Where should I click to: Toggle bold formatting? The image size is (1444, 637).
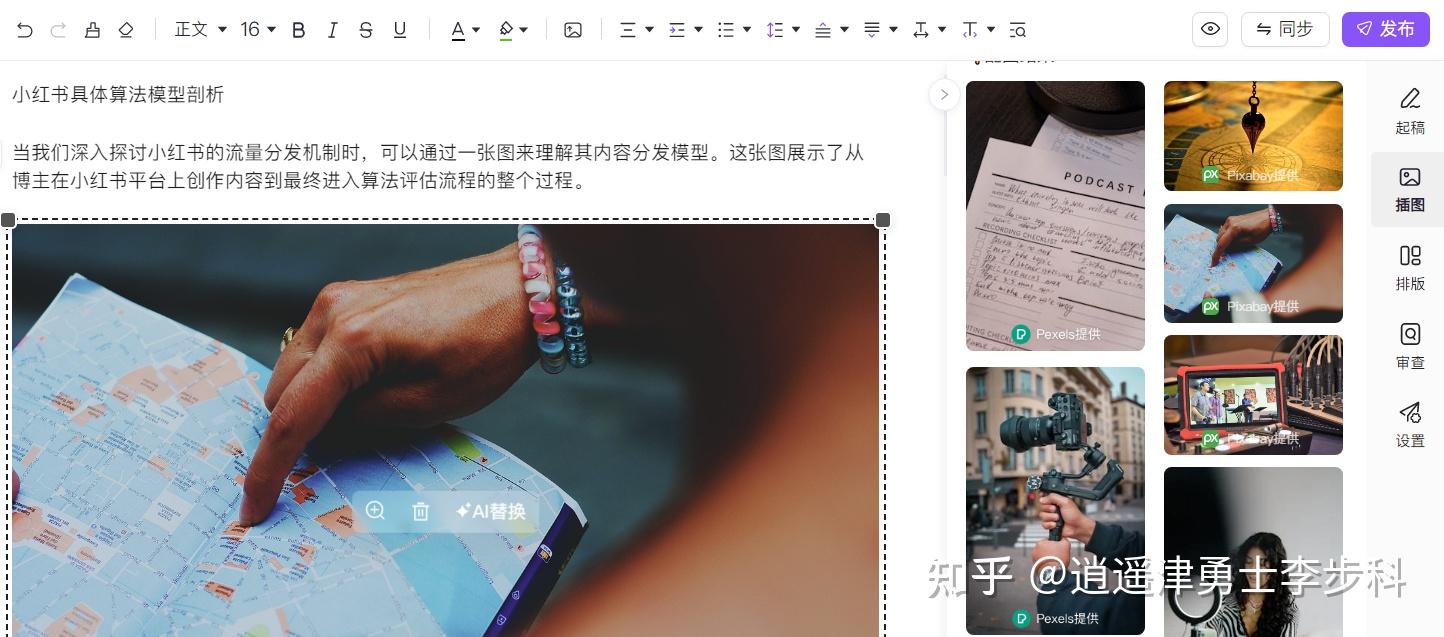tap(298, 30)
